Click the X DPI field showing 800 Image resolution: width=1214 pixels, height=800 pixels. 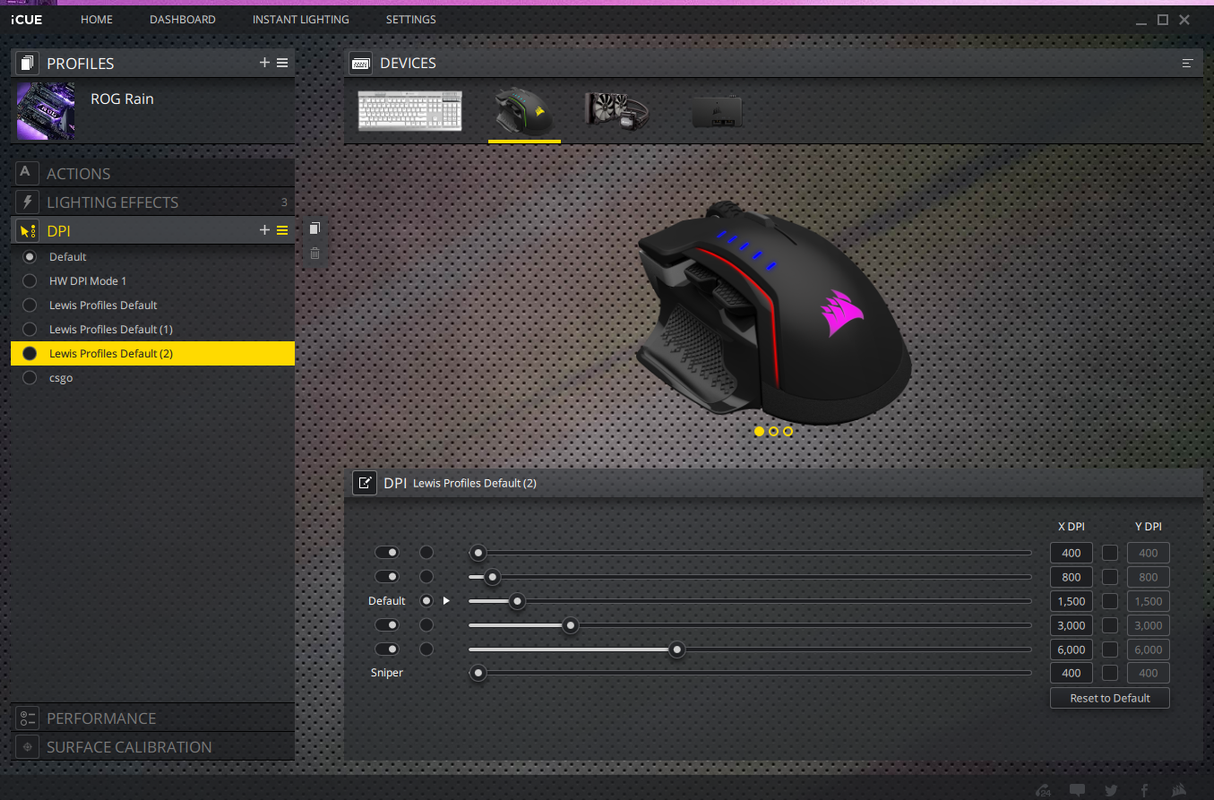tap(1071, 577)
